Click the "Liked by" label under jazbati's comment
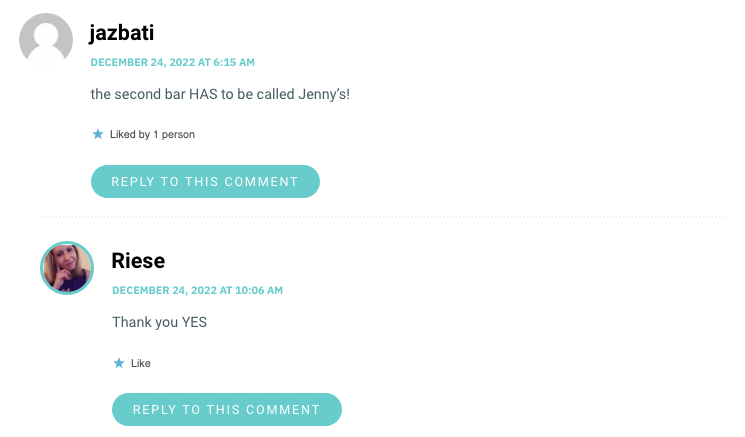The width and height of the screenshot is (745, 437). click(x=130, y=134)
